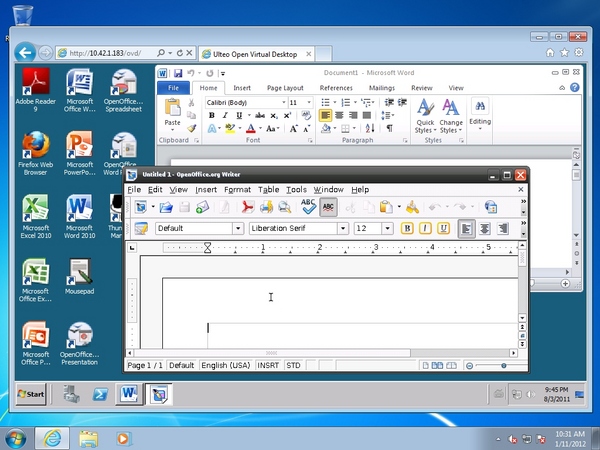Viewport: 600px width, 450px height.
Task: Toggle Align Left in Word Paragraph group
Action: point(325,115)
